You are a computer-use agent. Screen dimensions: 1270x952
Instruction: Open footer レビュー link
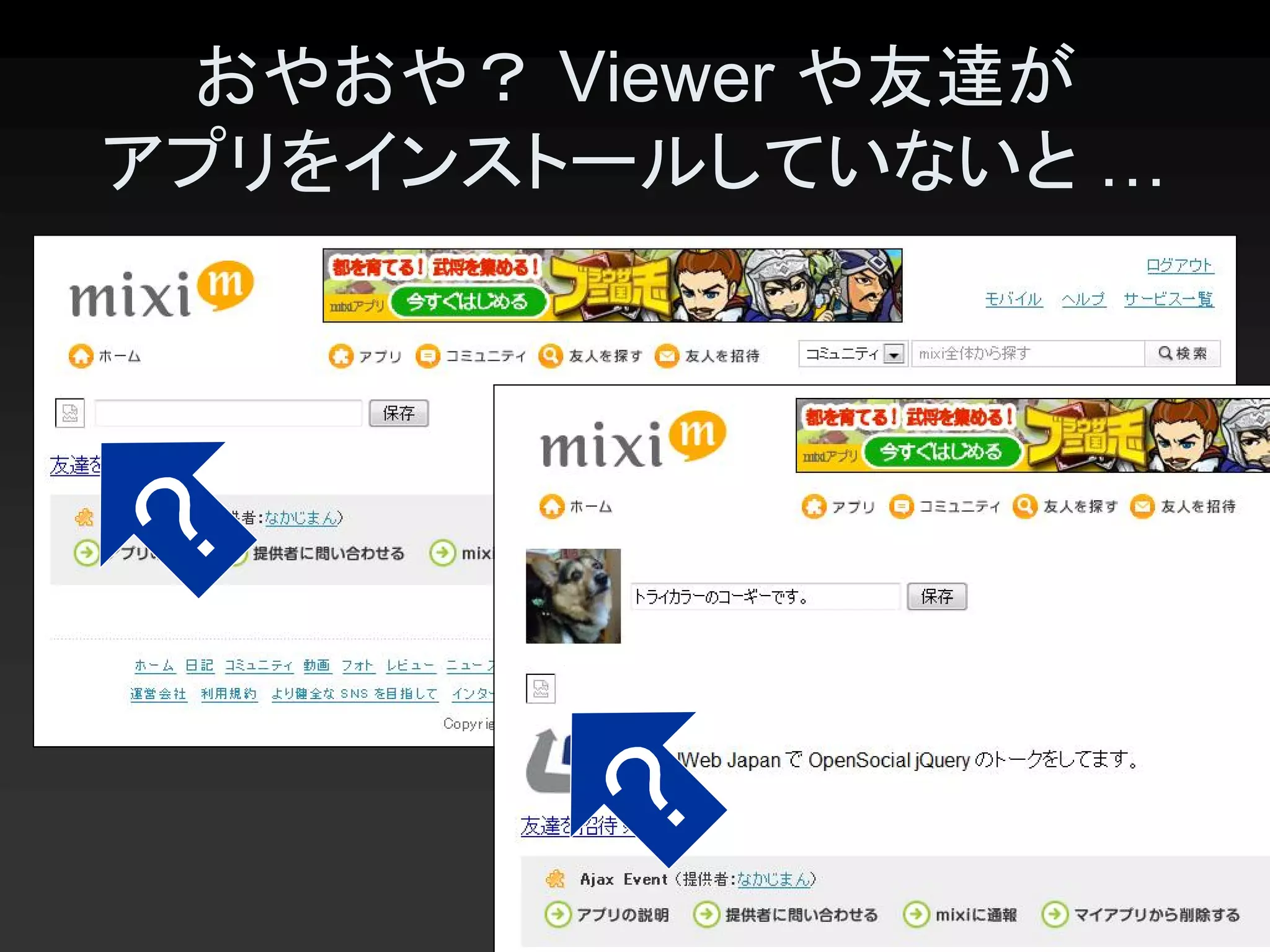(411, 666)
